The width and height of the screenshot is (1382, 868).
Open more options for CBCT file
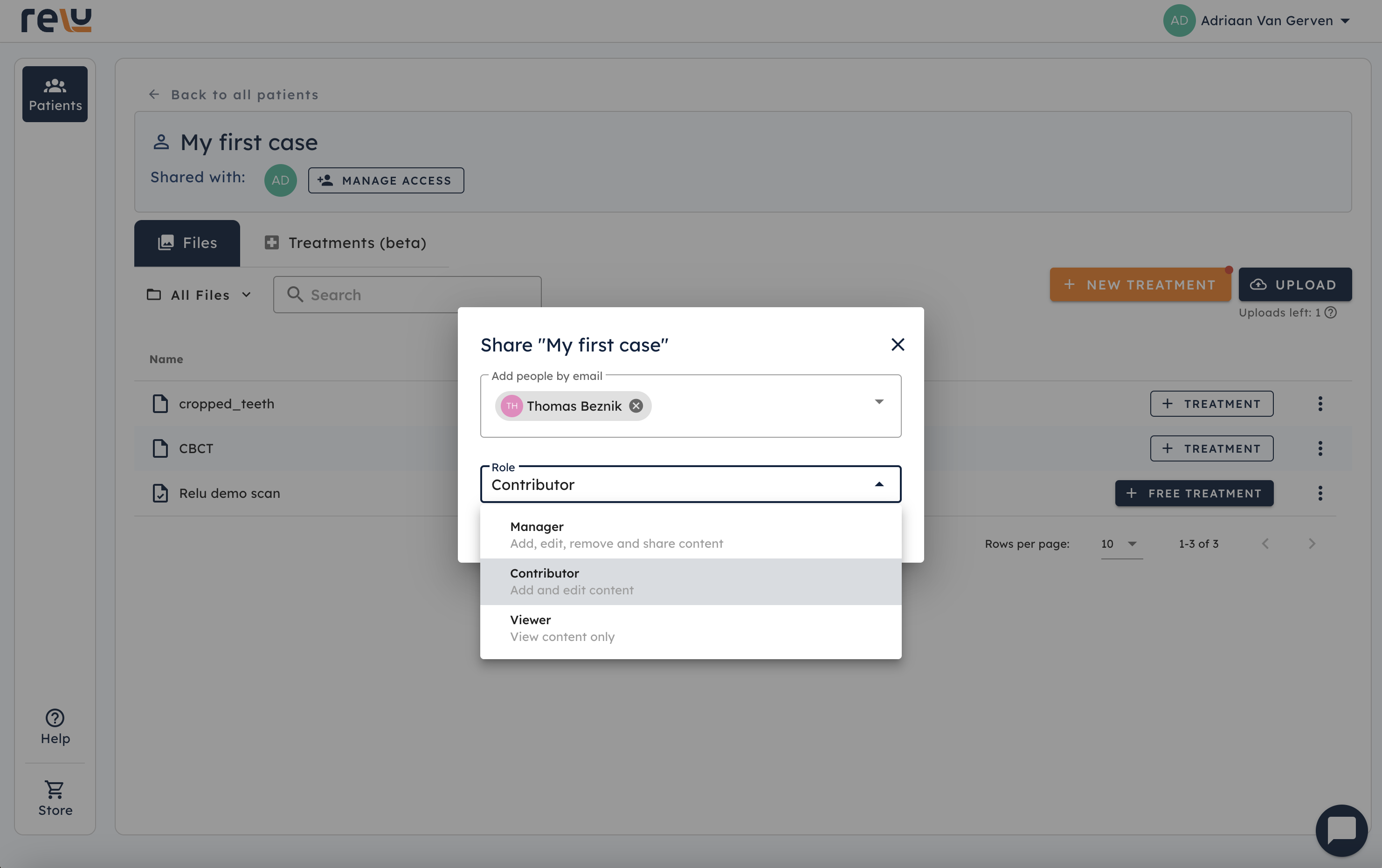click(1320, 448)
